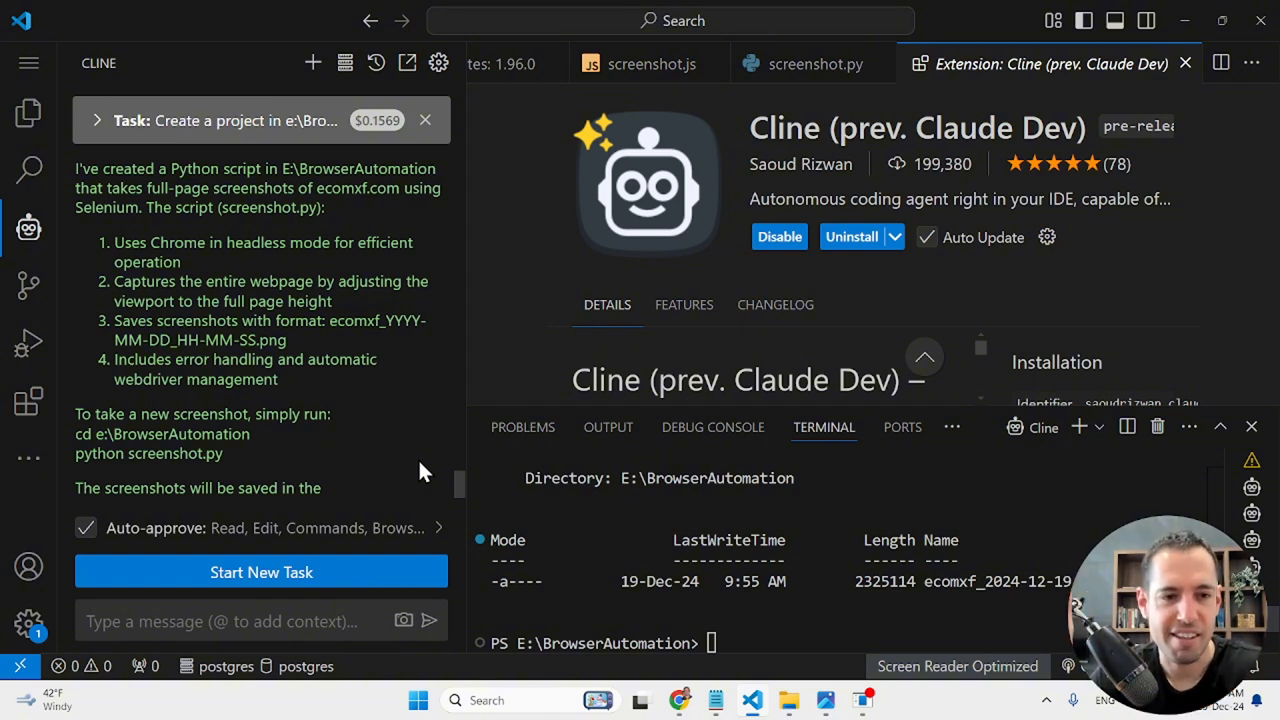
Task: Open the Extensions view in activity bar
Action: point(28,401)
